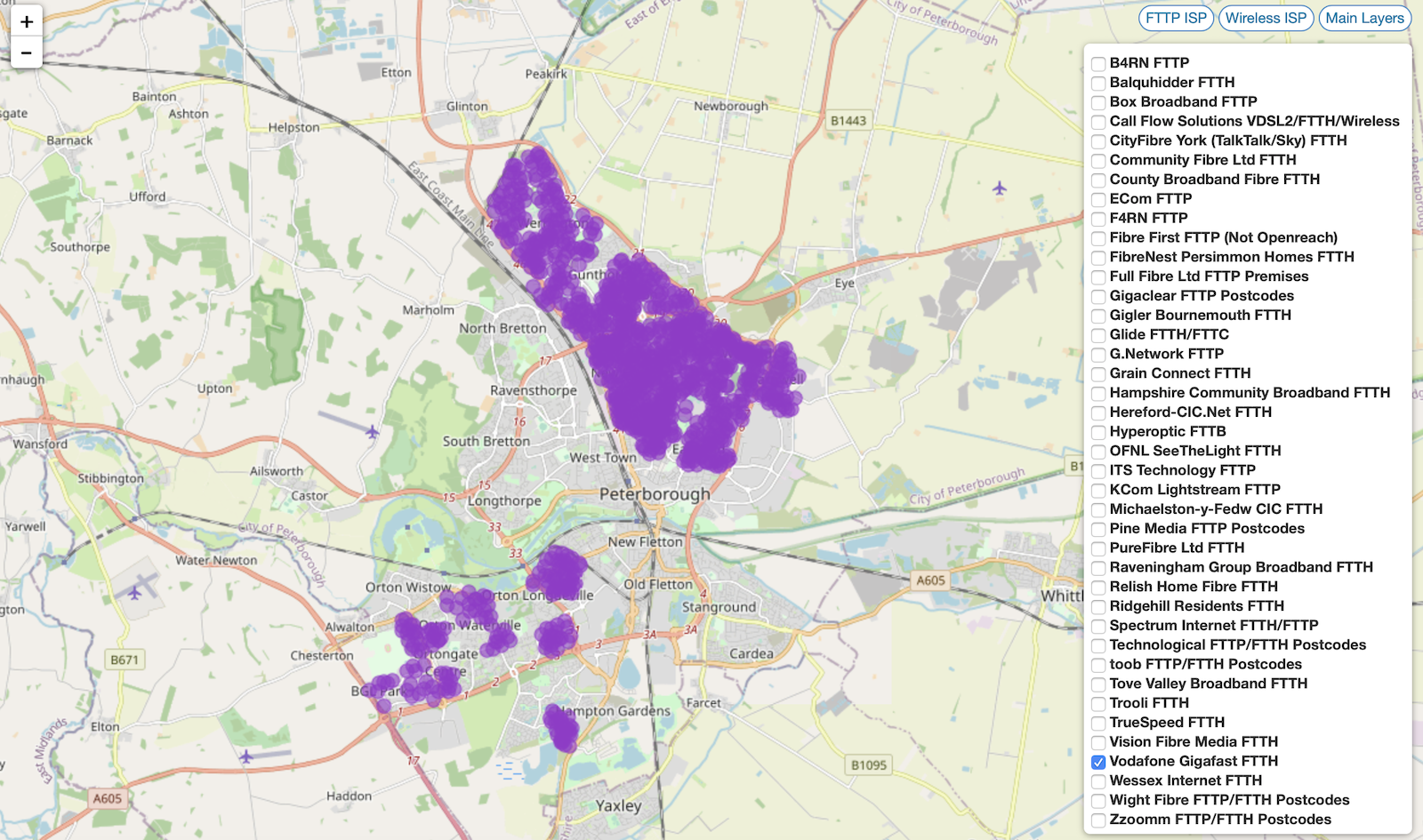Check the Glide FTTH/FTTC box

point(1098,336)
